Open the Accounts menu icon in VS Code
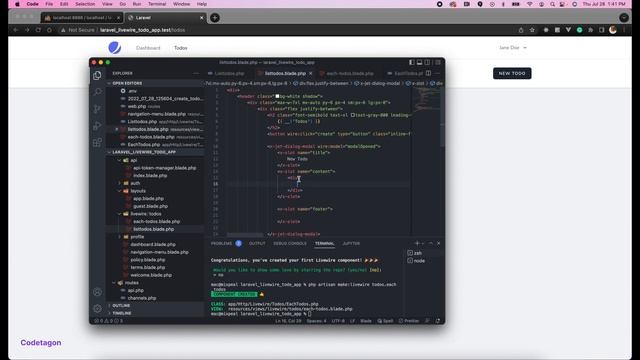 [97, 292]
